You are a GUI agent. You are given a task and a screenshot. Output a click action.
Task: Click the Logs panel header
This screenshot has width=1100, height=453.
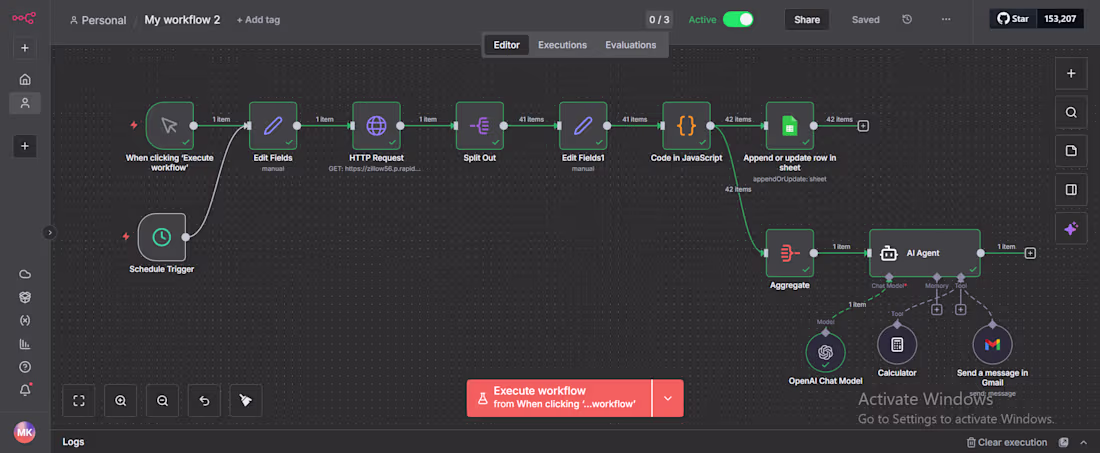[x=74, y=442]
